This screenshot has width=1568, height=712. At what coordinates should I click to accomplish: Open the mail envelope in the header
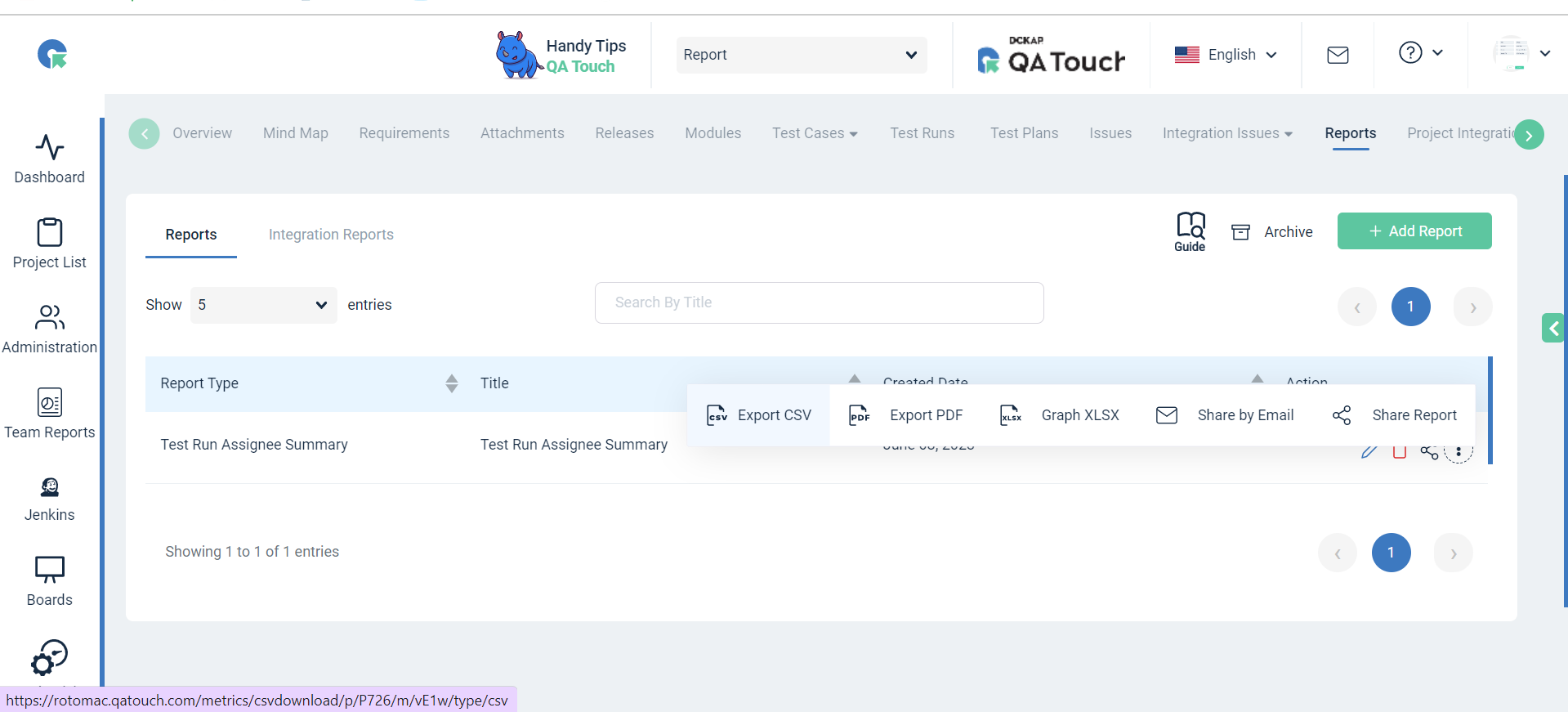click(1338, 55)
